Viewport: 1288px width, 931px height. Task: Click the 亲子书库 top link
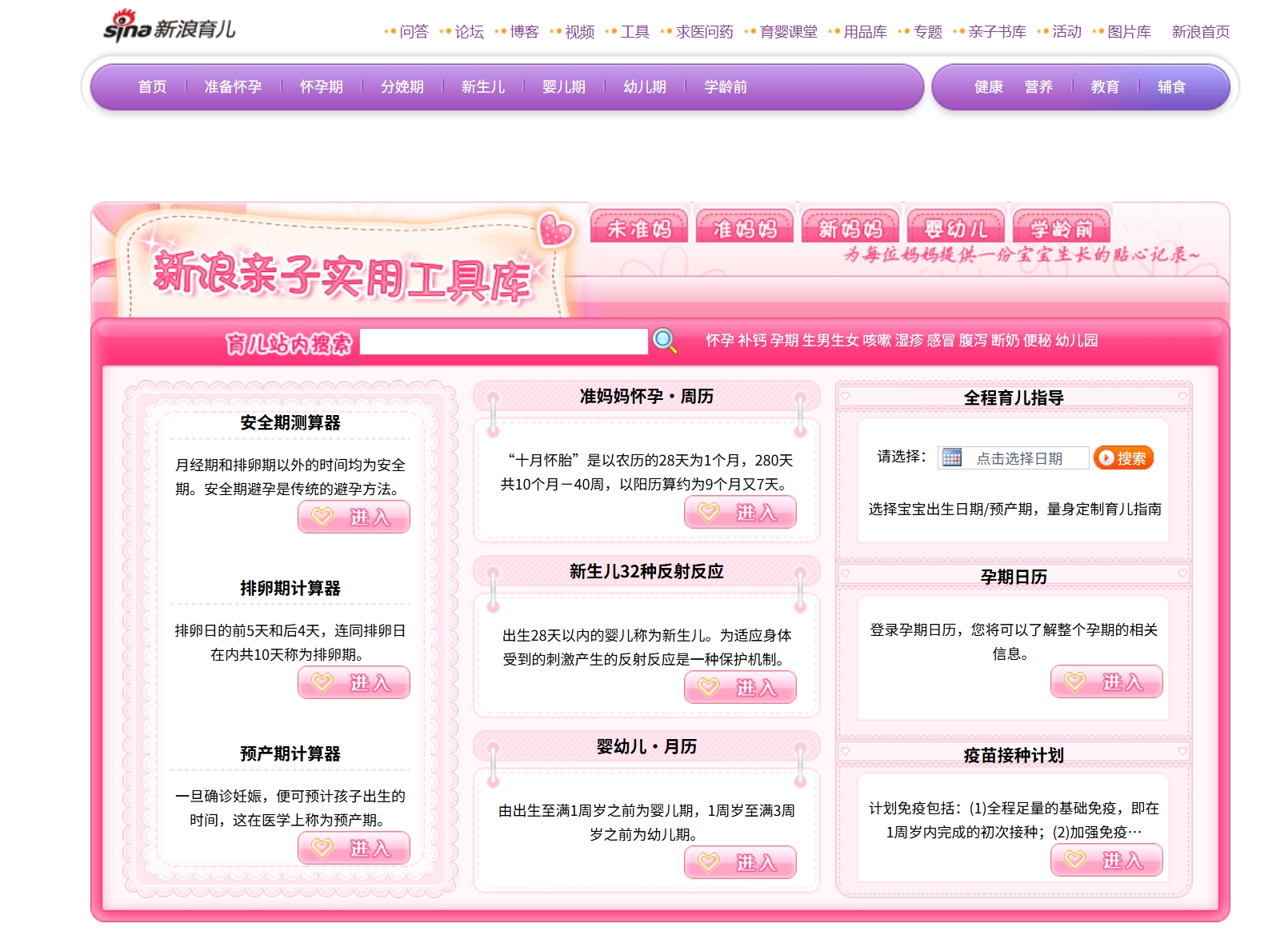(x=998, y=32)
